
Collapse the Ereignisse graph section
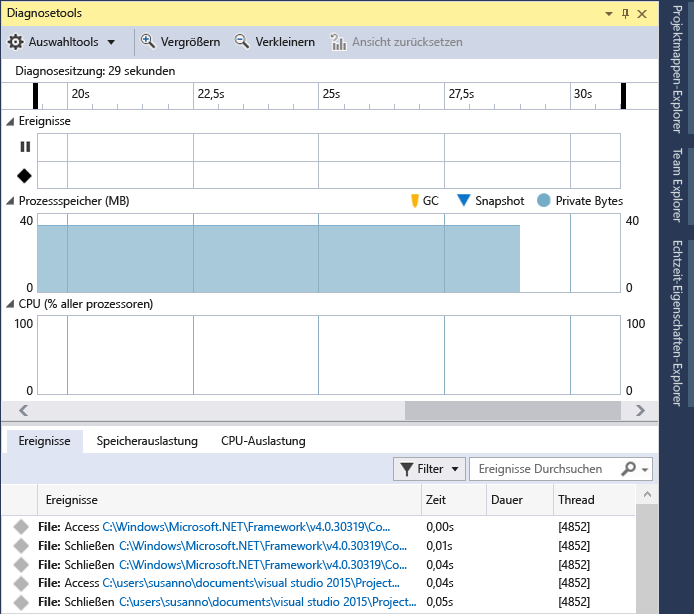click(x=10, y=122)
